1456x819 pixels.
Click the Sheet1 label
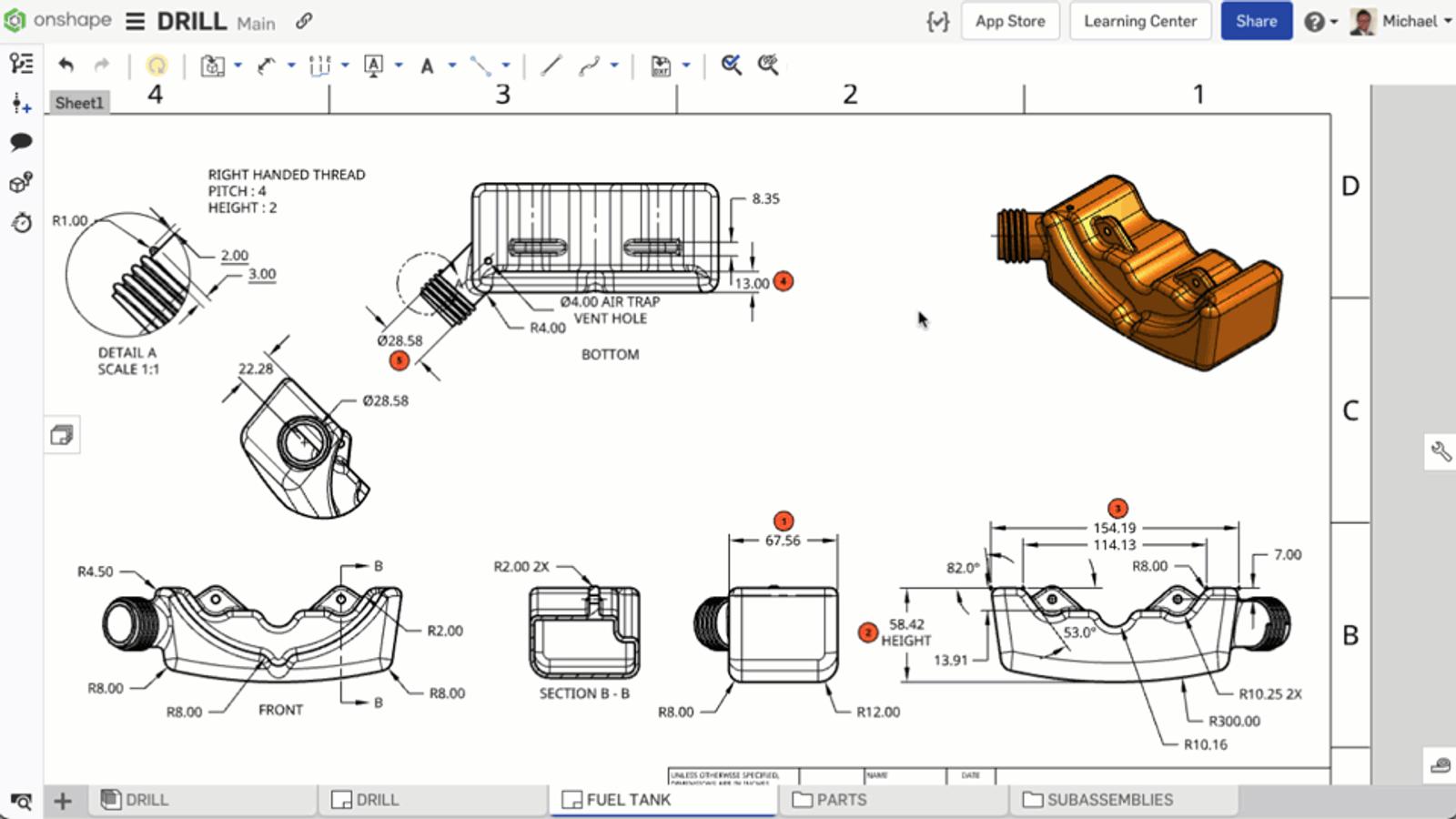tap(79, 103)
